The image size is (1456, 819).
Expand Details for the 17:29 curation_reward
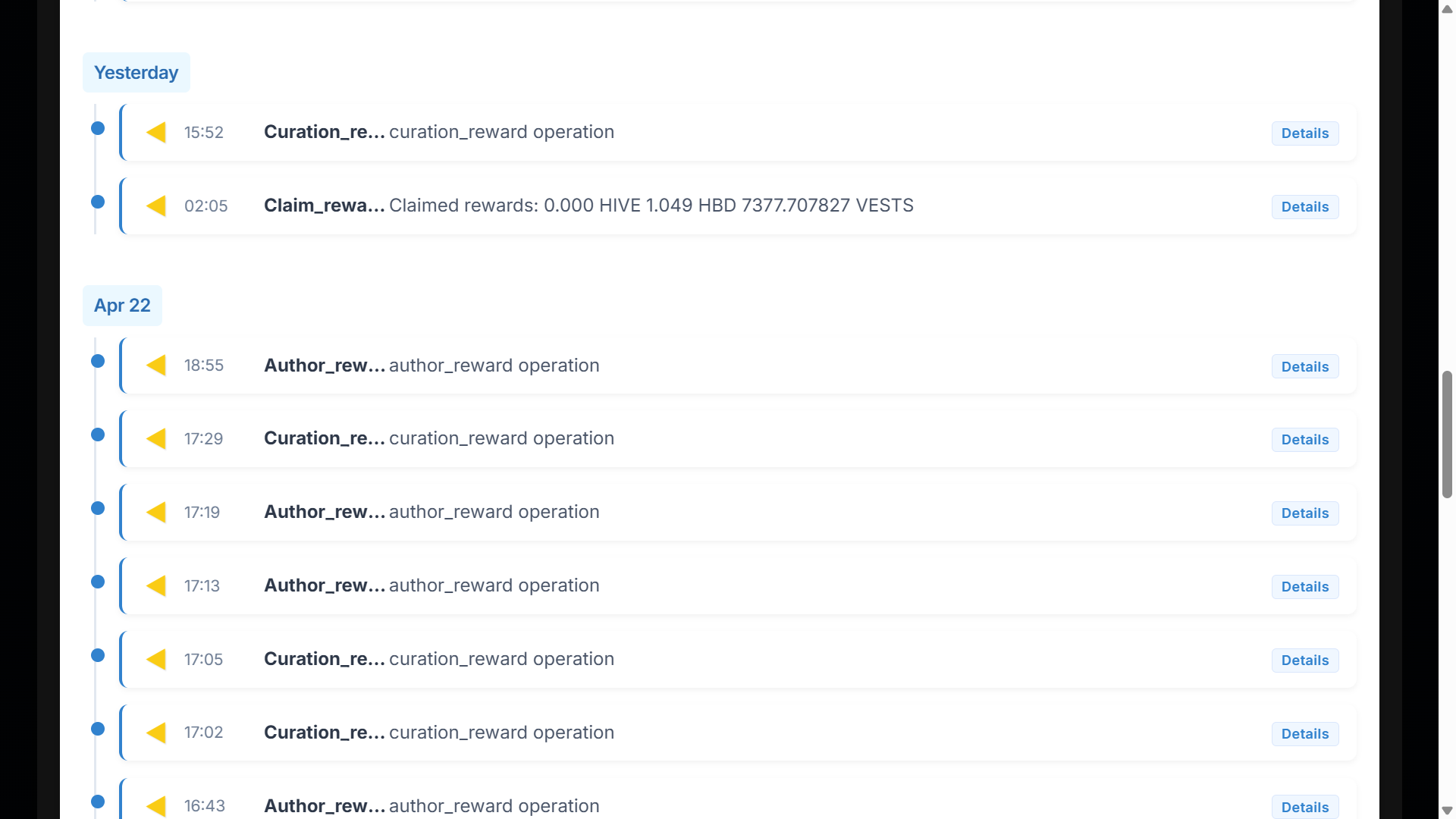[x=1304, y=439]
